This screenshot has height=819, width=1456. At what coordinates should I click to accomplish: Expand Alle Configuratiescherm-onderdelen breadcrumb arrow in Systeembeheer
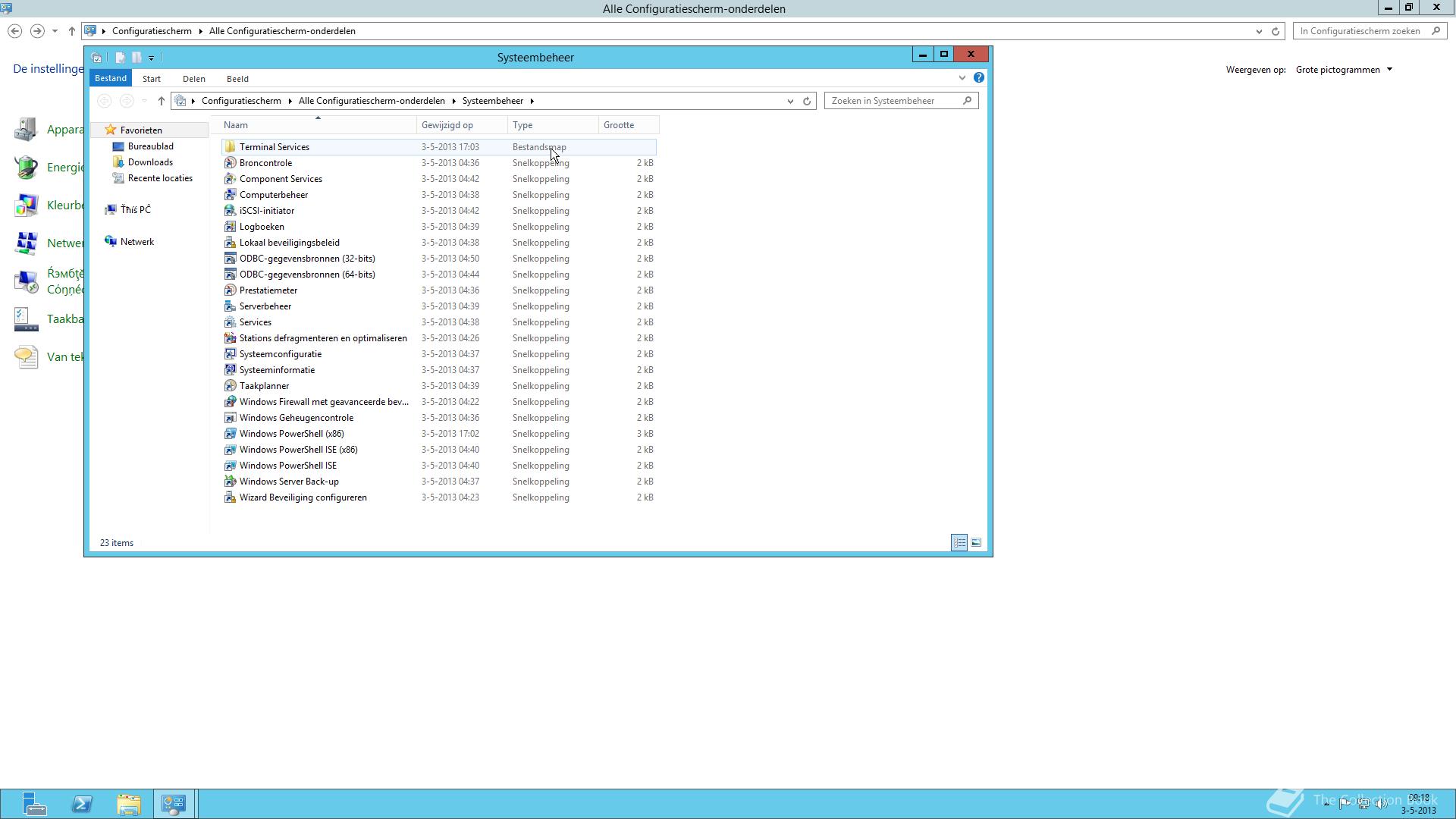(454, 101)
